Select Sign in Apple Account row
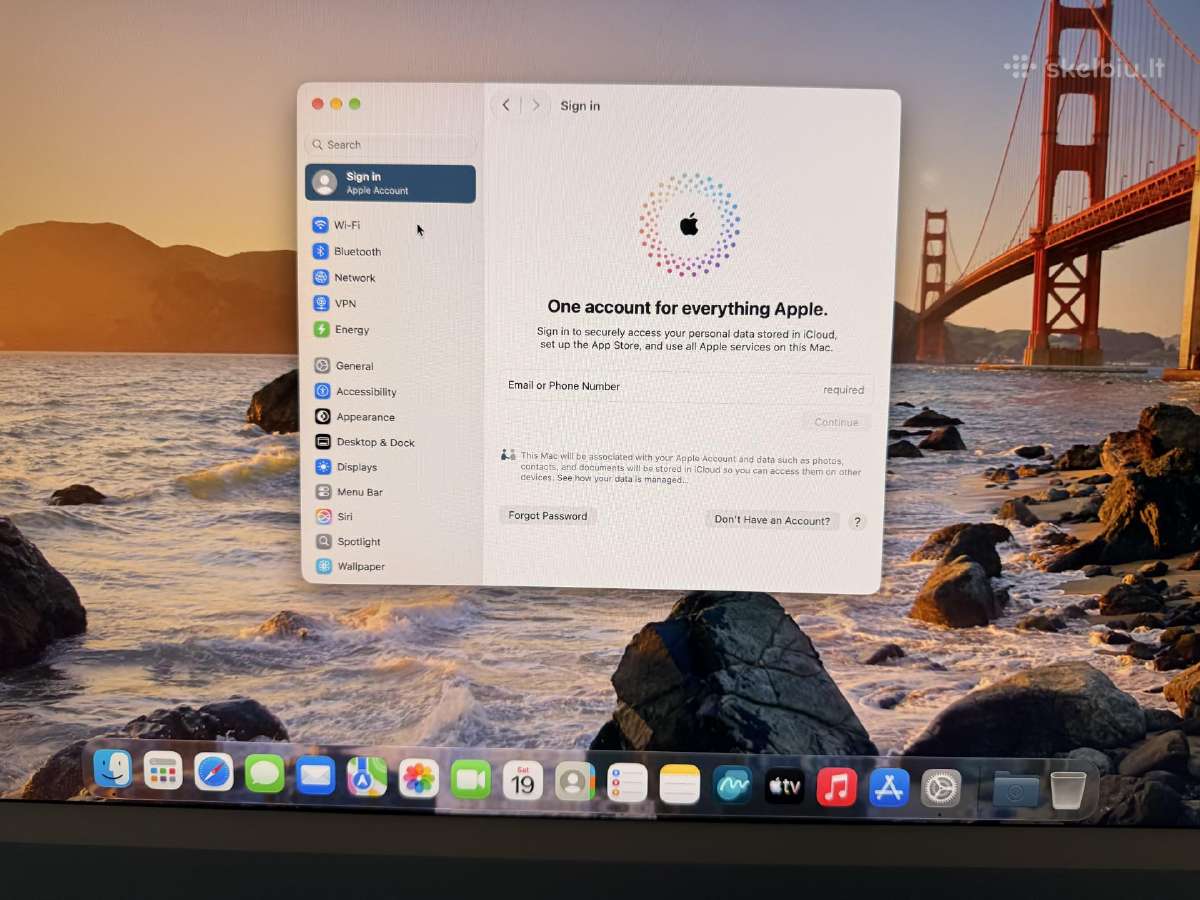Screen dimensions: 1200x900 390,183
